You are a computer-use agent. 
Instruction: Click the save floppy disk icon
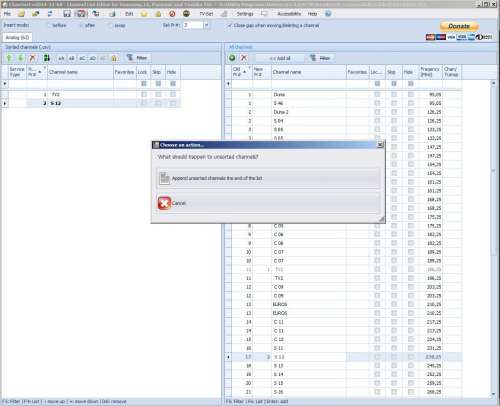[67, 14]
